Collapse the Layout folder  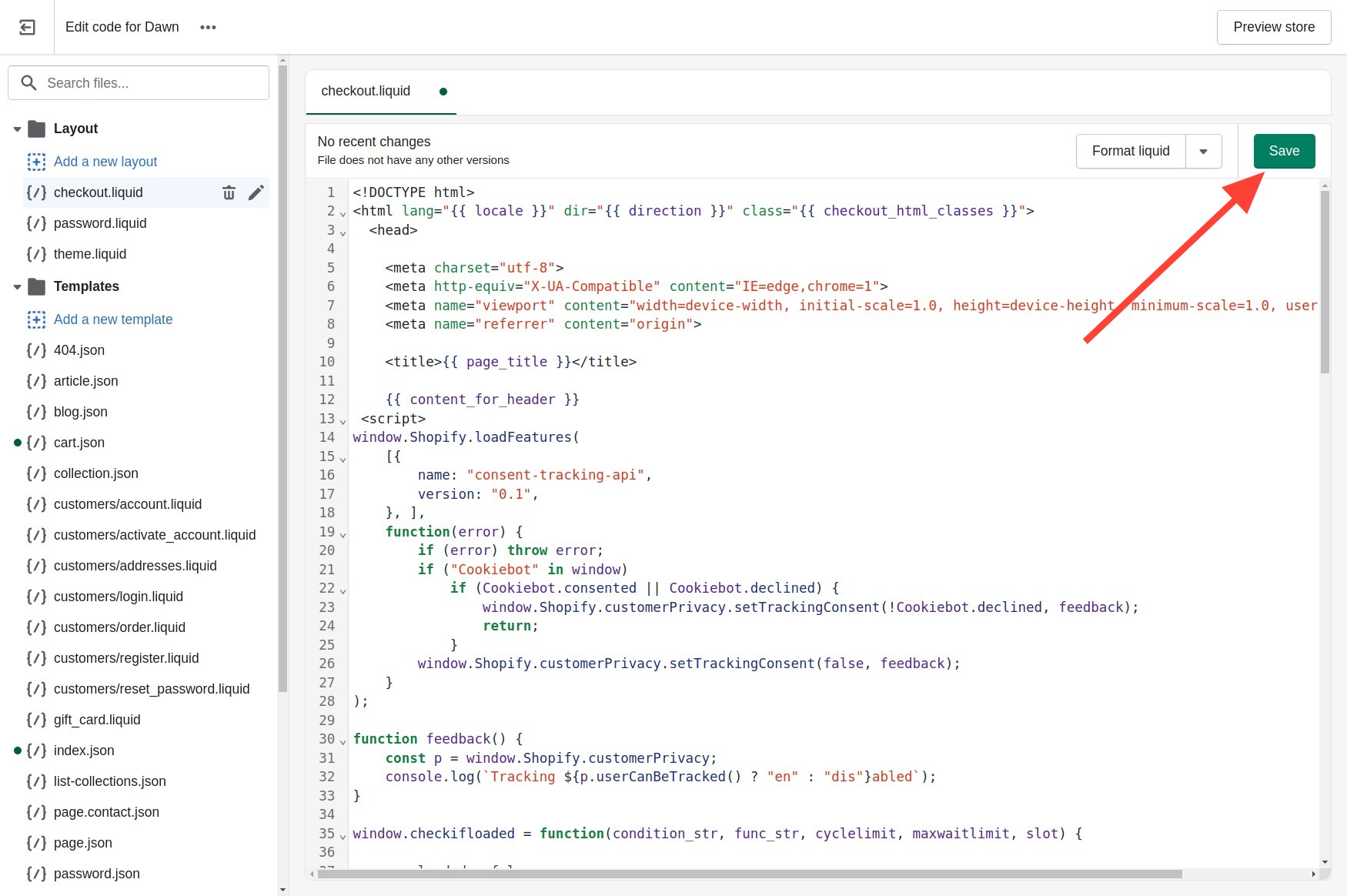[17, 129]
